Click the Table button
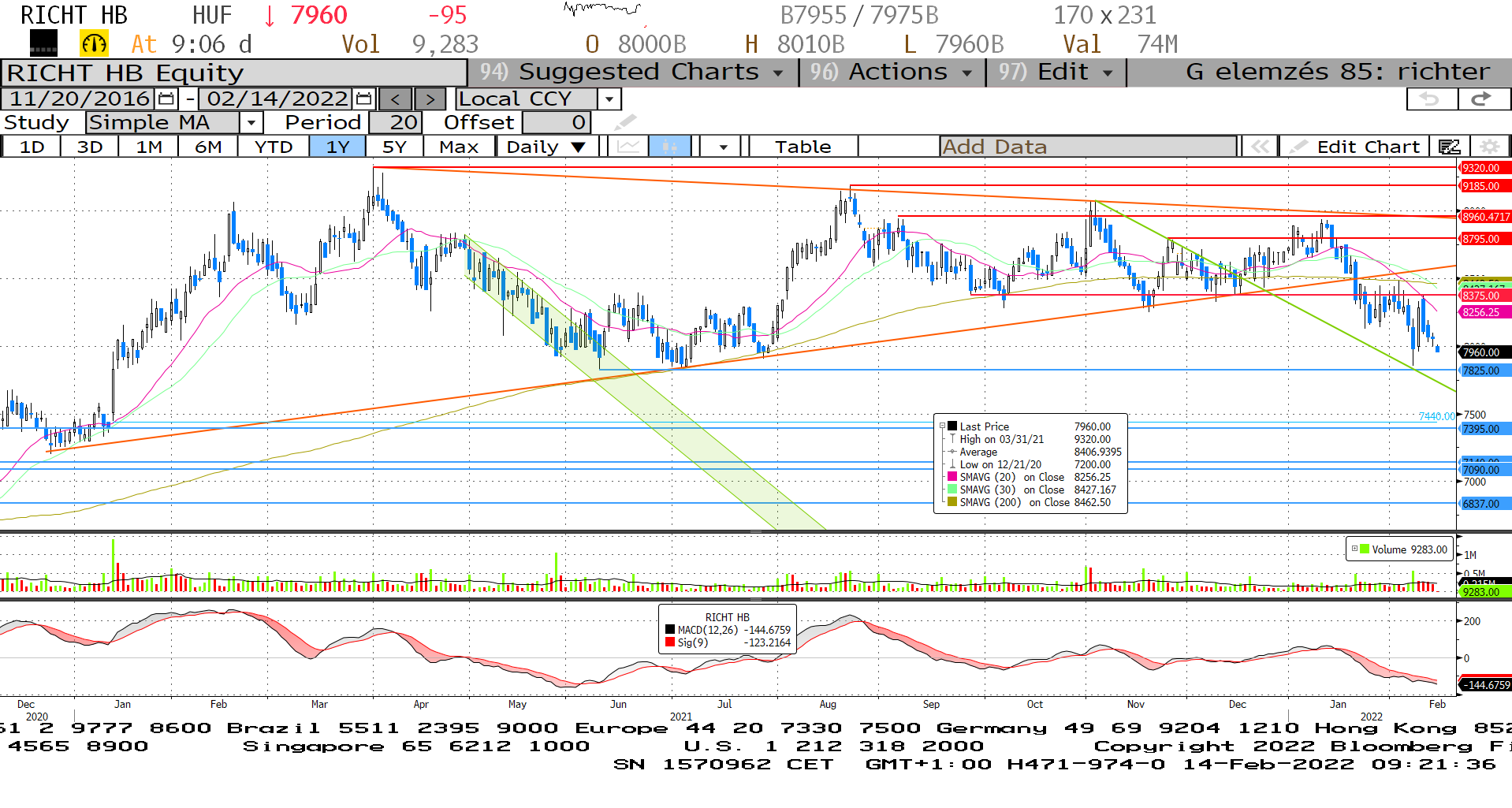1512x808 pixels. [x=803, y=147]
